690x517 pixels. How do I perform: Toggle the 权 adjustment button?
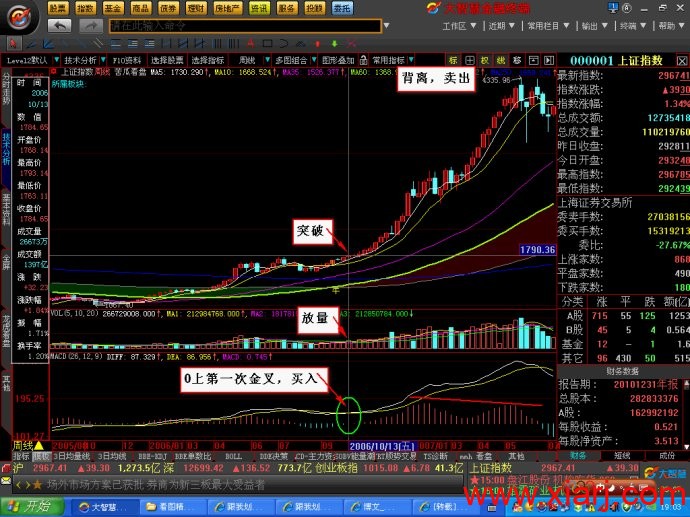tap(485, 60)
